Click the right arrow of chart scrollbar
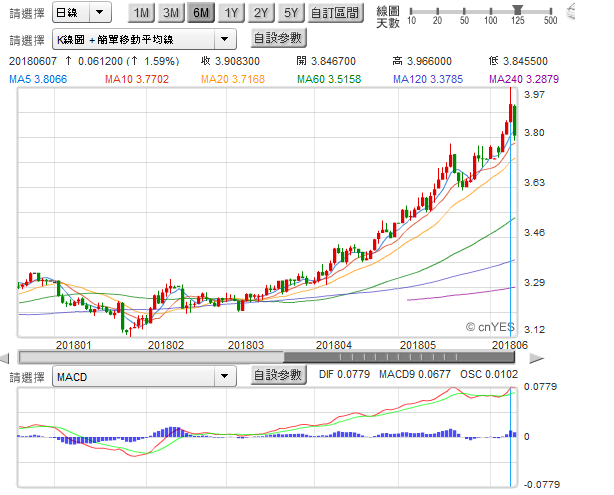This screenshot has height=495, width=614. pos(537,358)
